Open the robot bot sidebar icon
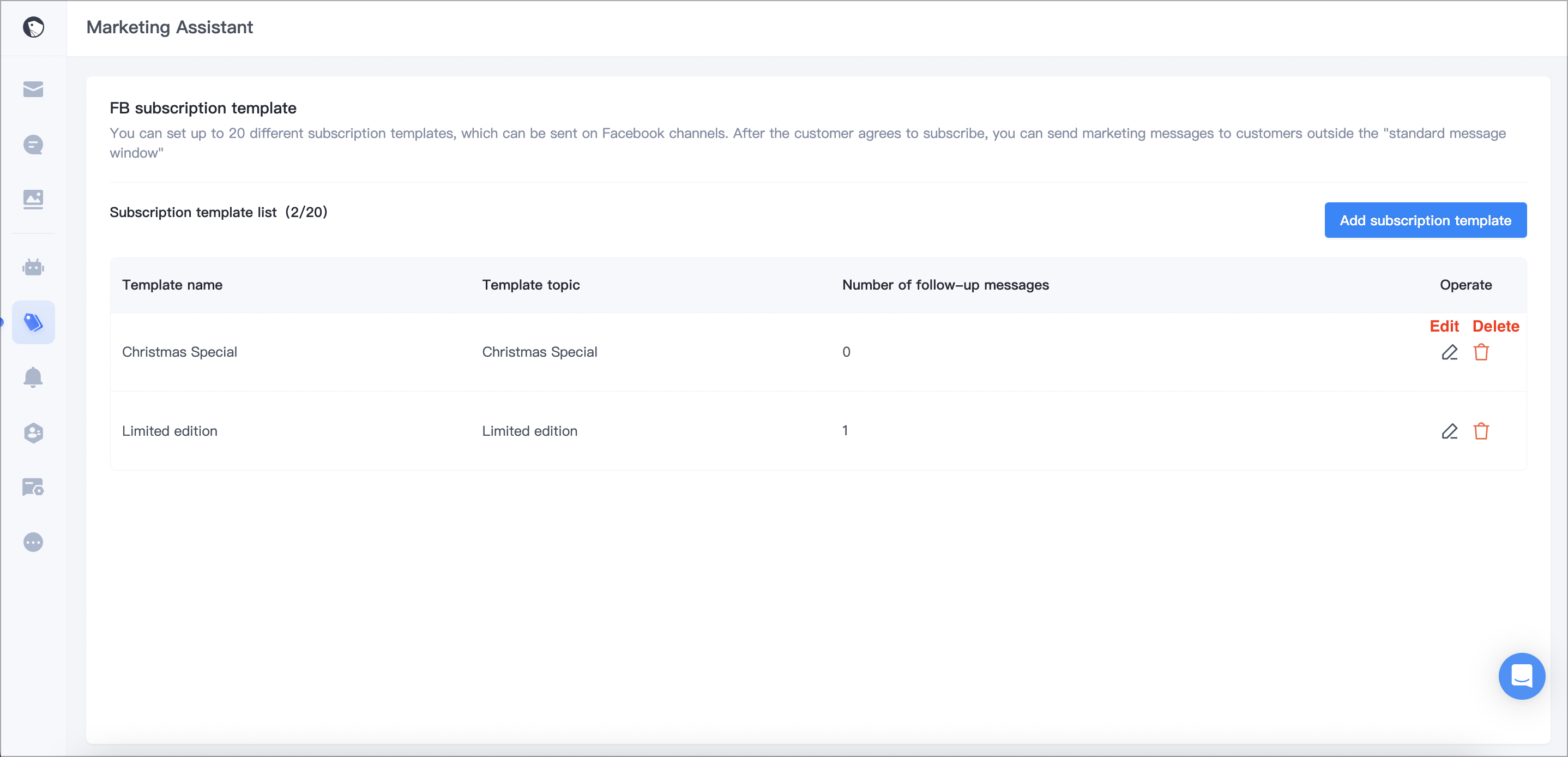The image size is (1568, 757). click(33, 267)
